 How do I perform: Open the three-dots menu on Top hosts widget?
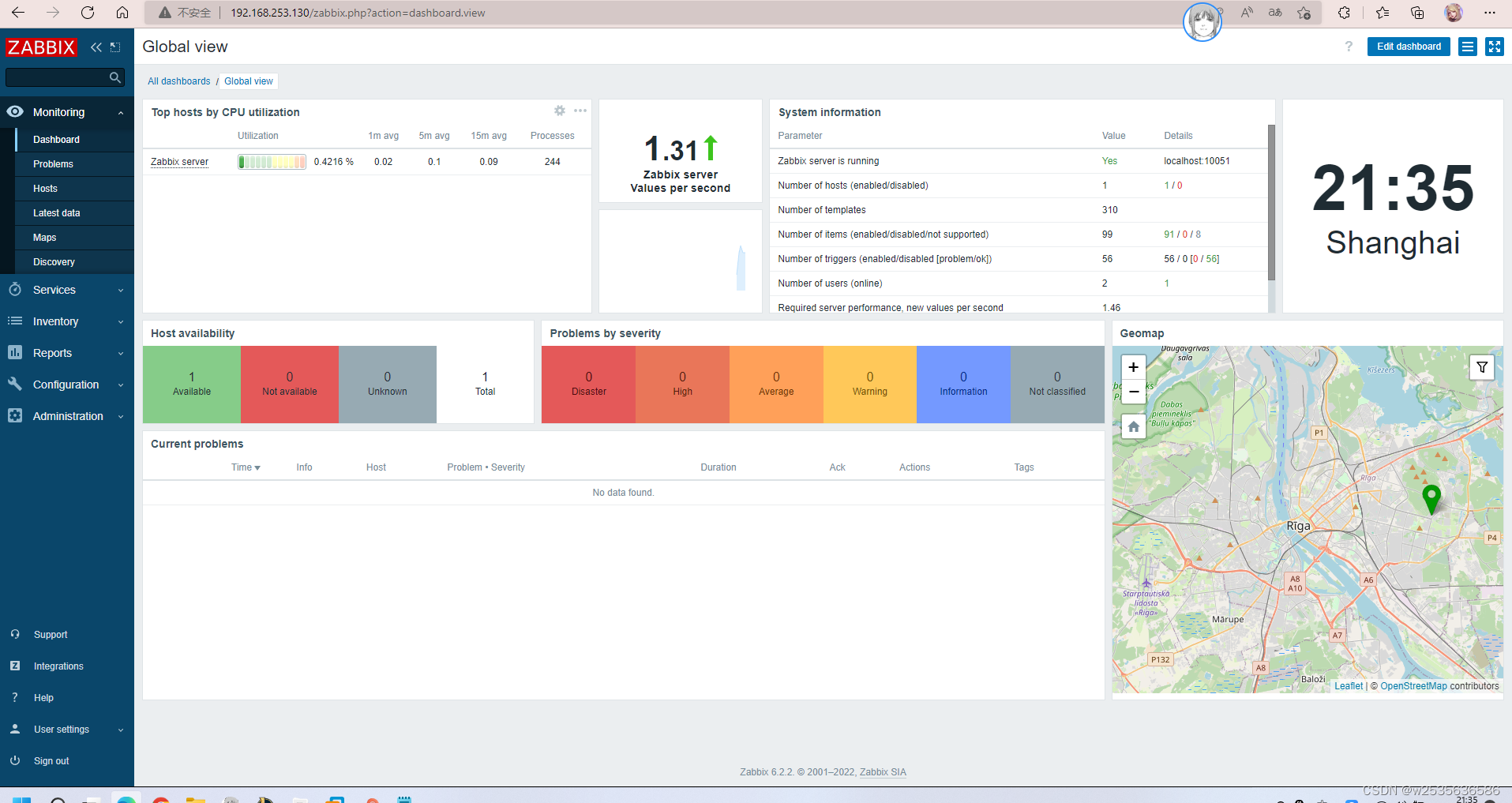coord(580,111)
